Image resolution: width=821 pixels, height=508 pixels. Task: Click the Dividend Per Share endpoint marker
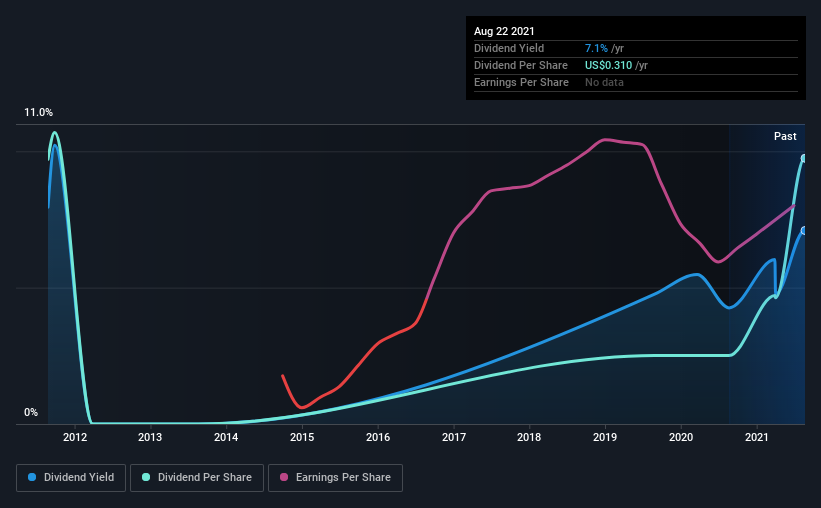(804, 159)
